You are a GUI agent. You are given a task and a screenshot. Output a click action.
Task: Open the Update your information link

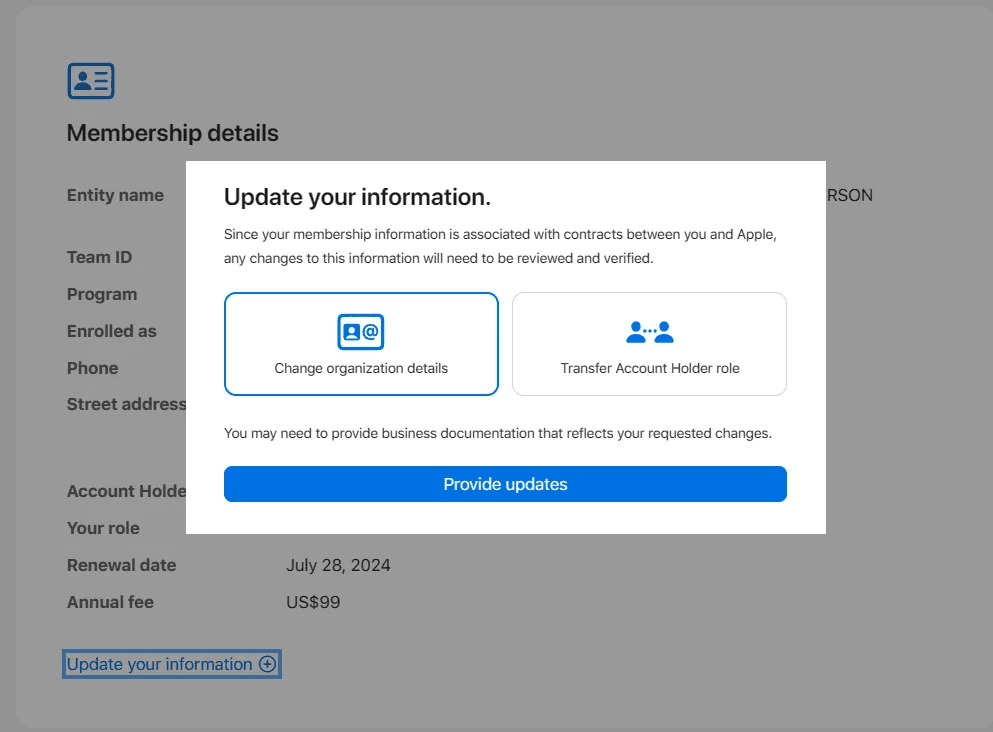coord(160,664)
